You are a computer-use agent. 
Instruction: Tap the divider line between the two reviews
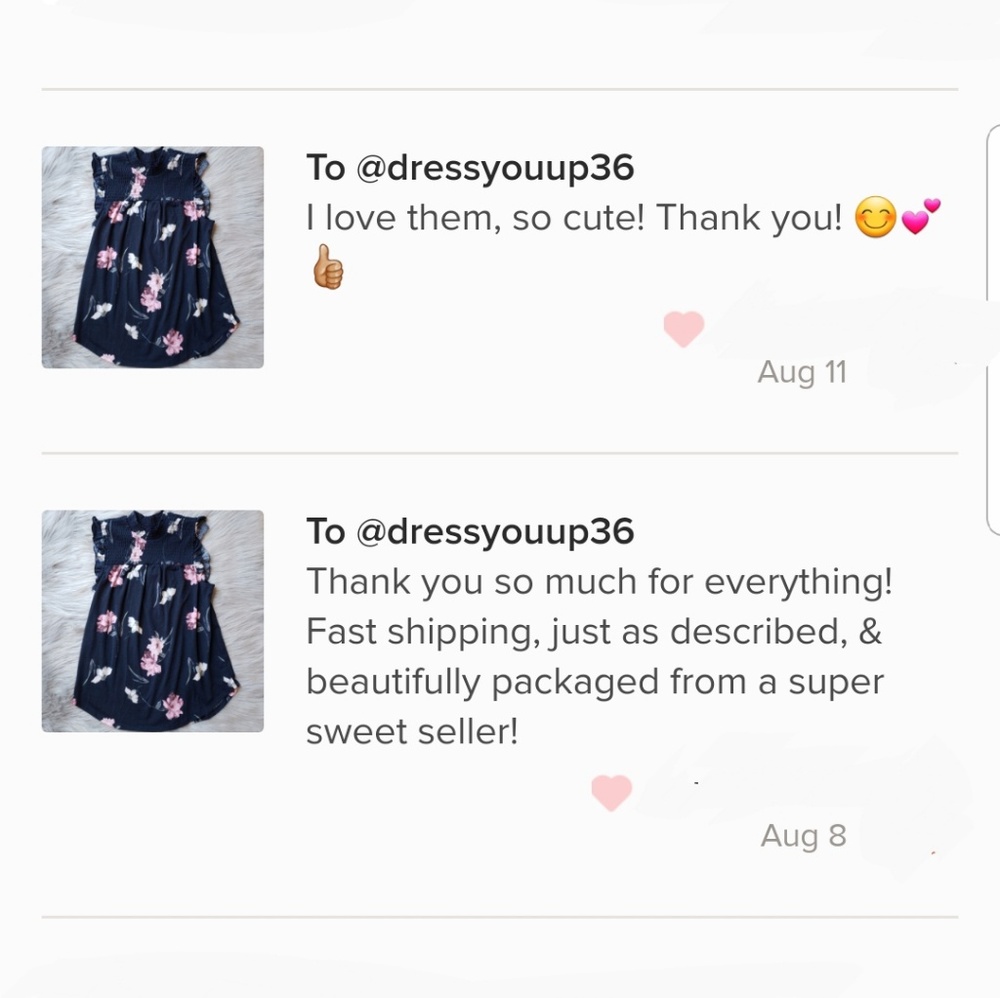(x=500, y=452)
